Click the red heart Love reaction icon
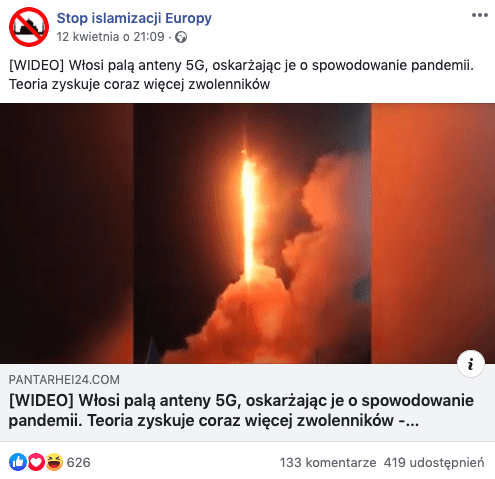Image resolution: width=495 pixels, height=479 pixels. pyautogui.click(x=36, y=462)
